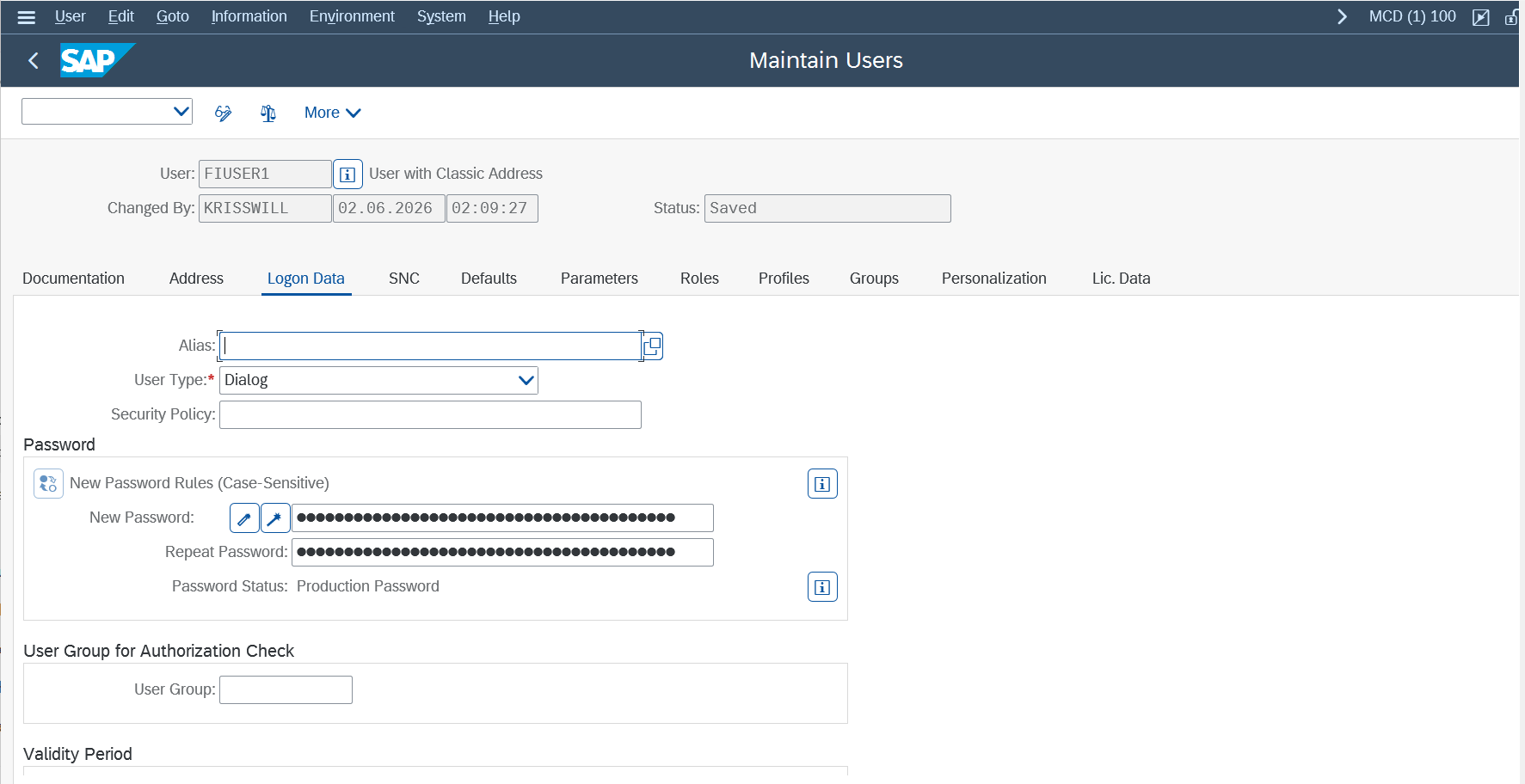Click the User field showing FIUSER1
This screenshot has height=784, width=1525.
pyautogui.click(x=266, y=175)
